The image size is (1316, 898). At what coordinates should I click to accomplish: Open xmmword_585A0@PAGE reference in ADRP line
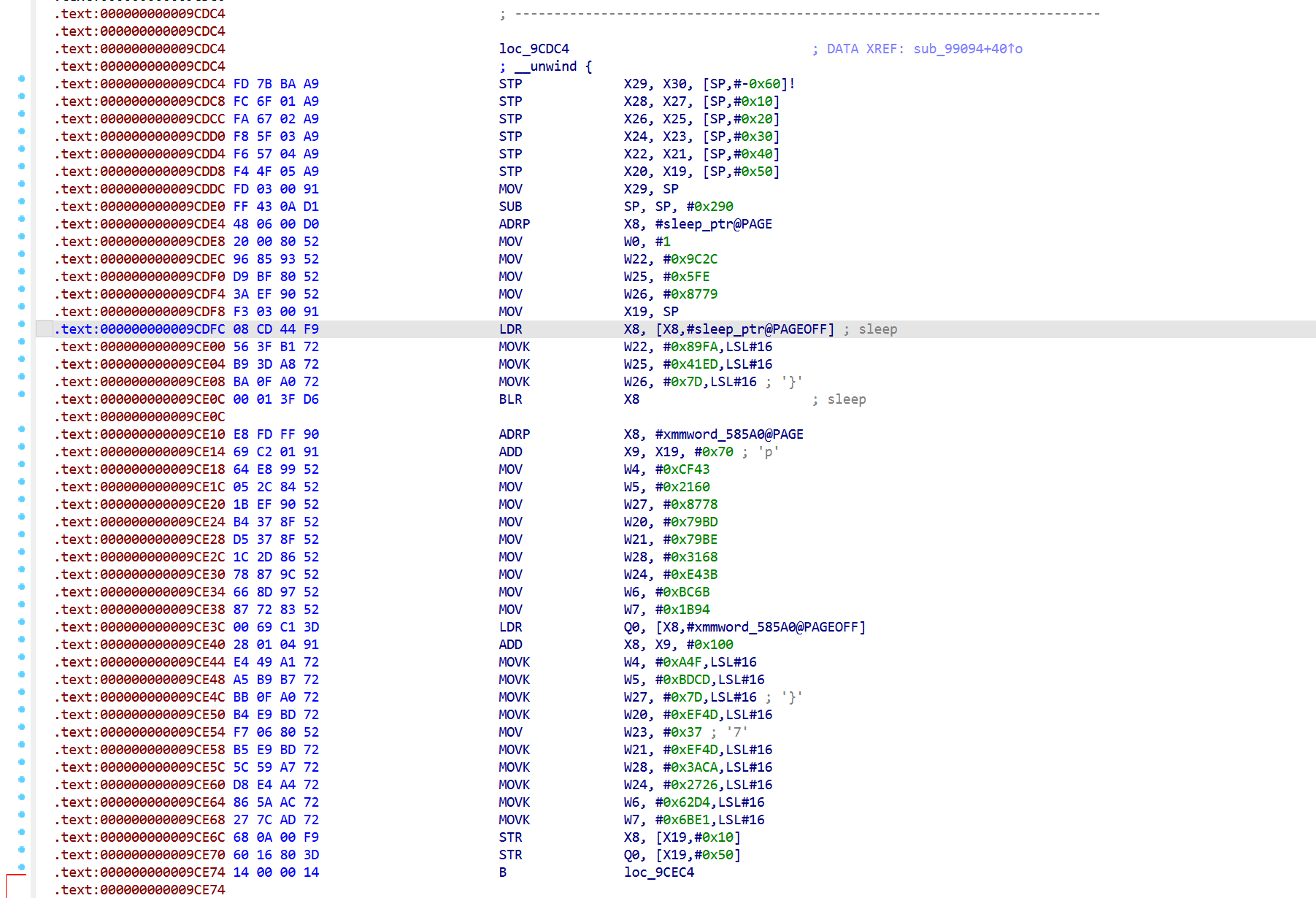tap(729, 434)
